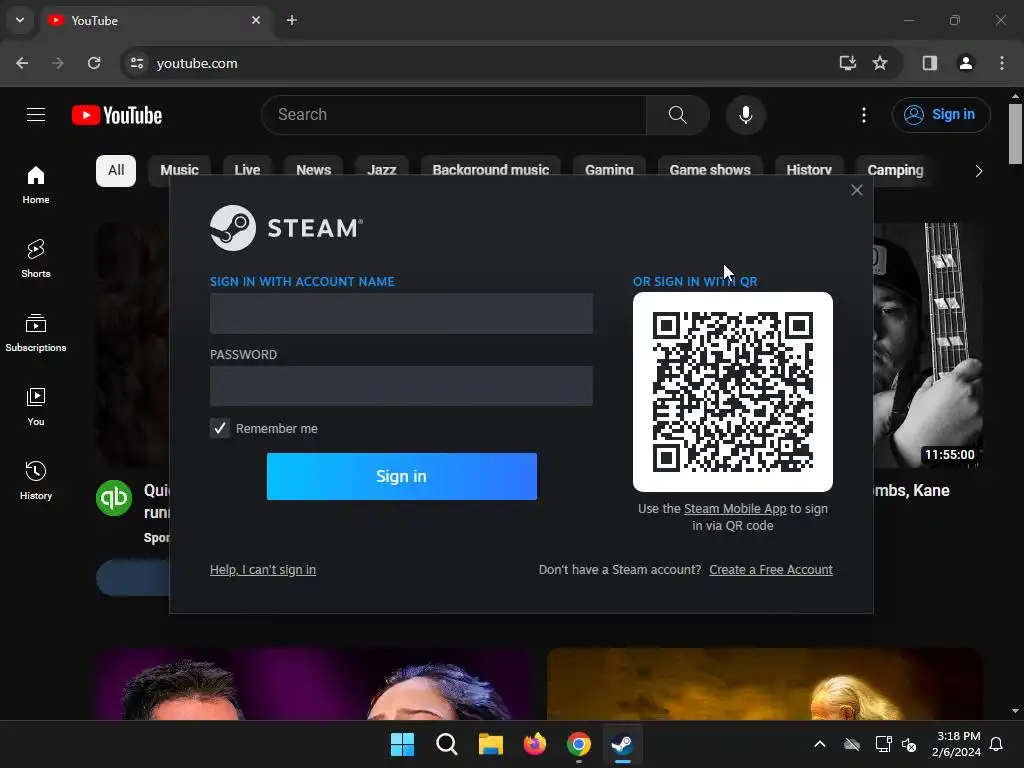The height and width of the screenshot is (768, 1024).
Task: Open YouTube hamburger guide menu
Action: point(36,115)
